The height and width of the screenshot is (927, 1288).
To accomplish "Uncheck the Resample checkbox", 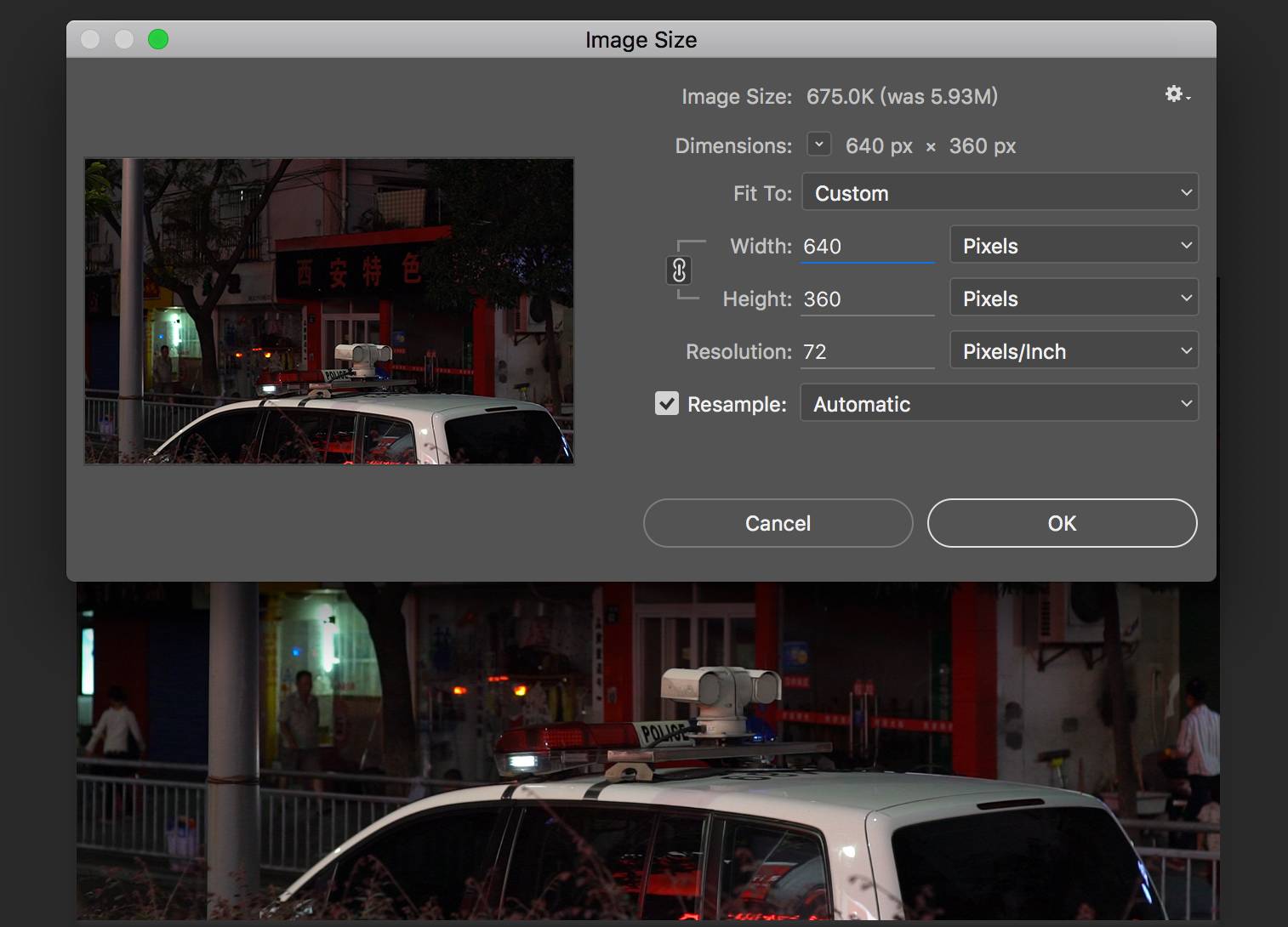I will 667,403.
